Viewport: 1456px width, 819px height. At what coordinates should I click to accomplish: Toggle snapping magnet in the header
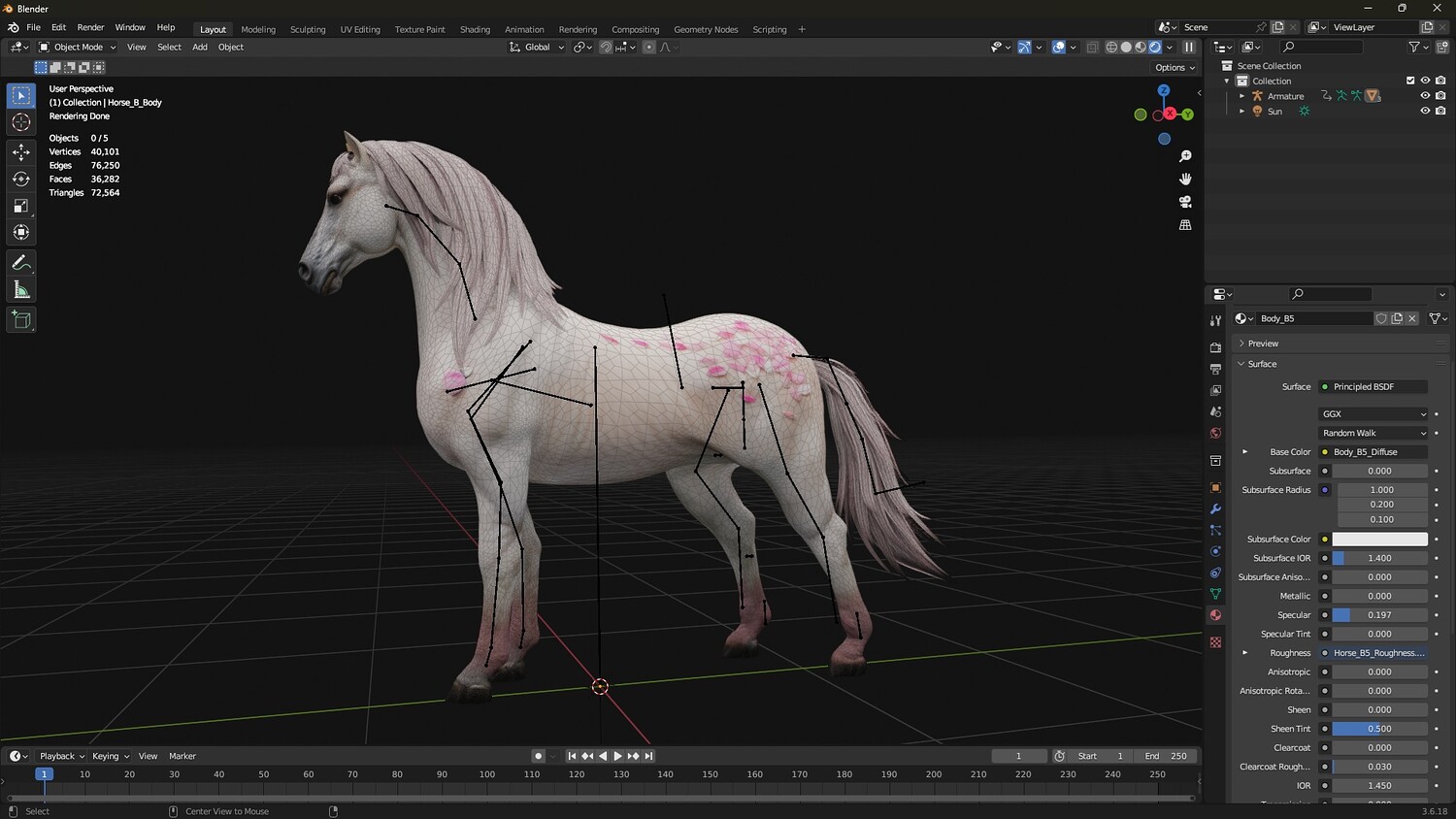point(606,47)
